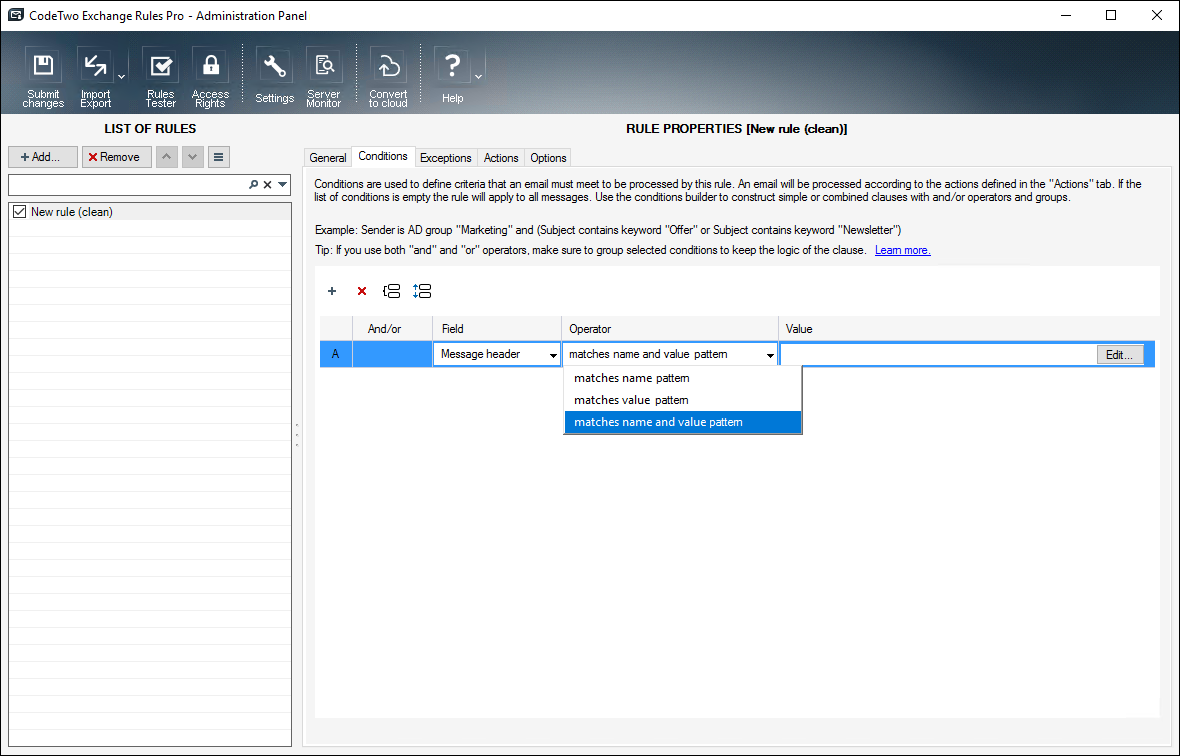Toggle New rule (clean) checkbox
The height and width of the screenshot is (756, 1180).
pyautogui.click(x=20, y=212)
